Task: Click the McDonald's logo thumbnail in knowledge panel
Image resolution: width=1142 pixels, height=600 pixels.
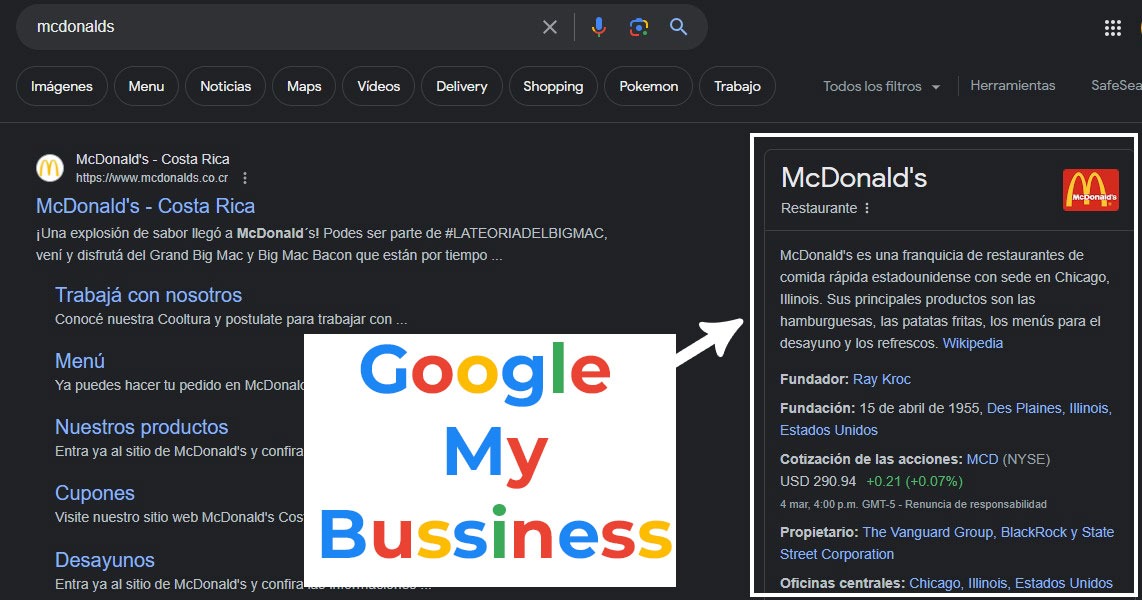Action: pos(1090,190)
